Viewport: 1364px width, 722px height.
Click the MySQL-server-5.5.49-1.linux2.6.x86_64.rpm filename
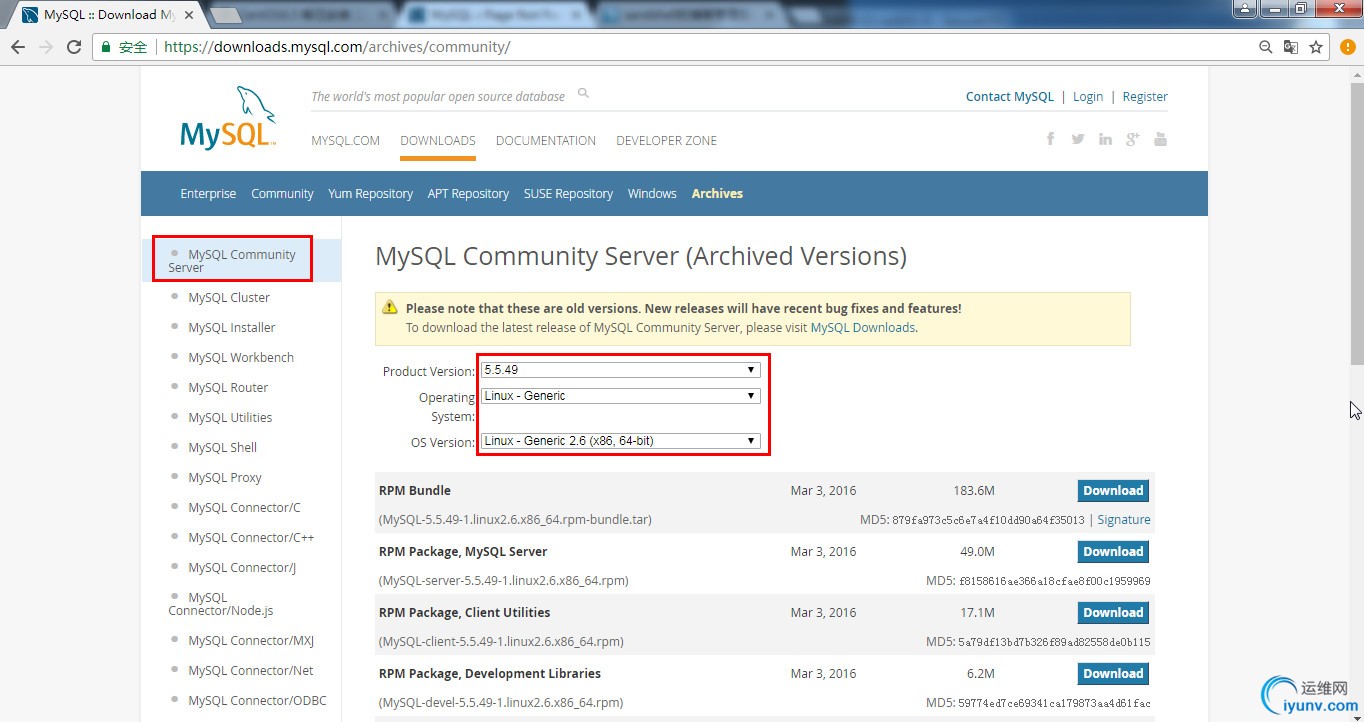pyautogui.click(x=504, y=581)
